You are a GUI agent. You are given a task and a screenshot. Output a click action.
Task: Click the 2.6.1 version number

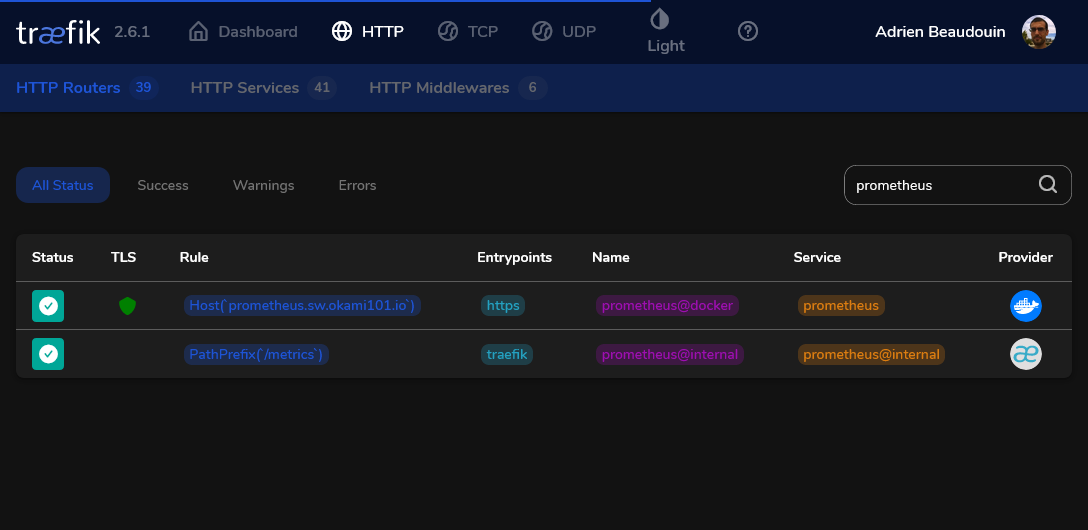(132, 32)
